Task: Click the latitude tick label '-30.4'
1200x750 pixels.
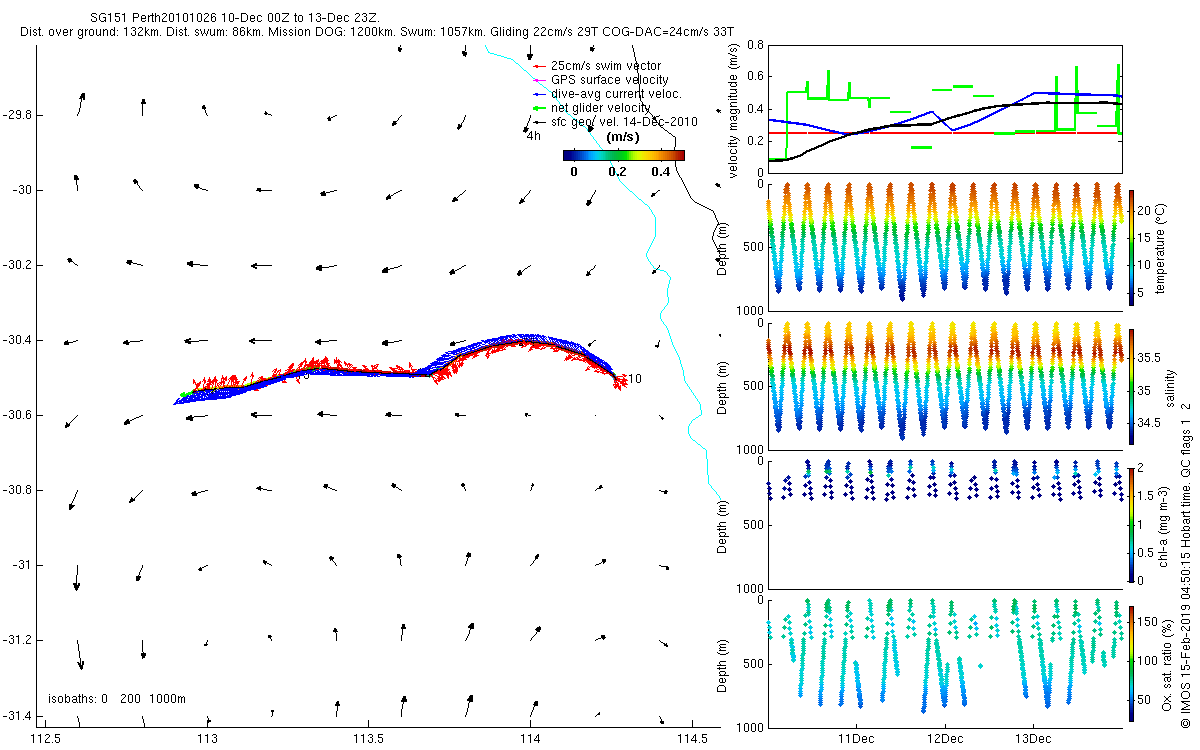Action: (17, 340)
